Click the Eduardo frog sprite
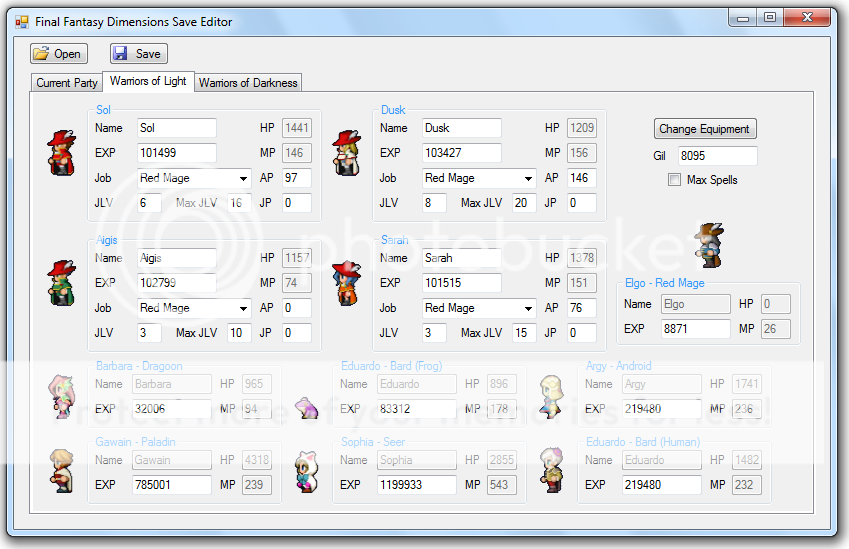Viewport: 849px width, 549px height. coord(306,407)
